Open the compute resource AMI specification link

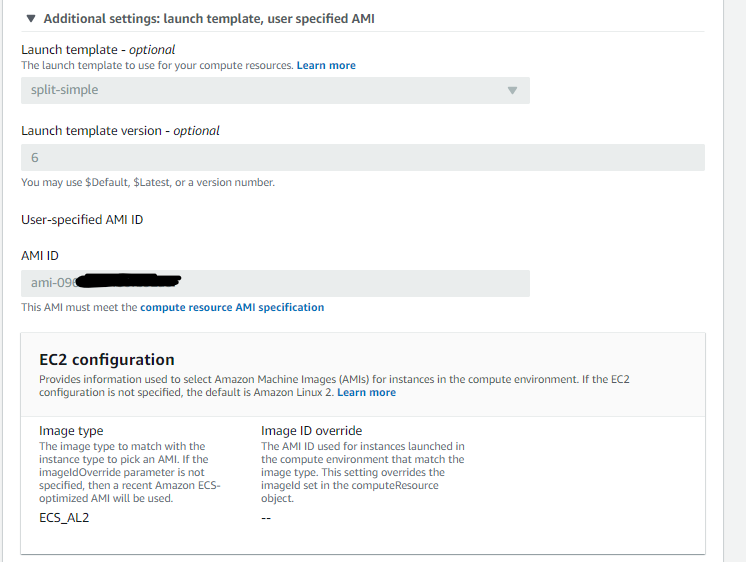tap(232, 307)
